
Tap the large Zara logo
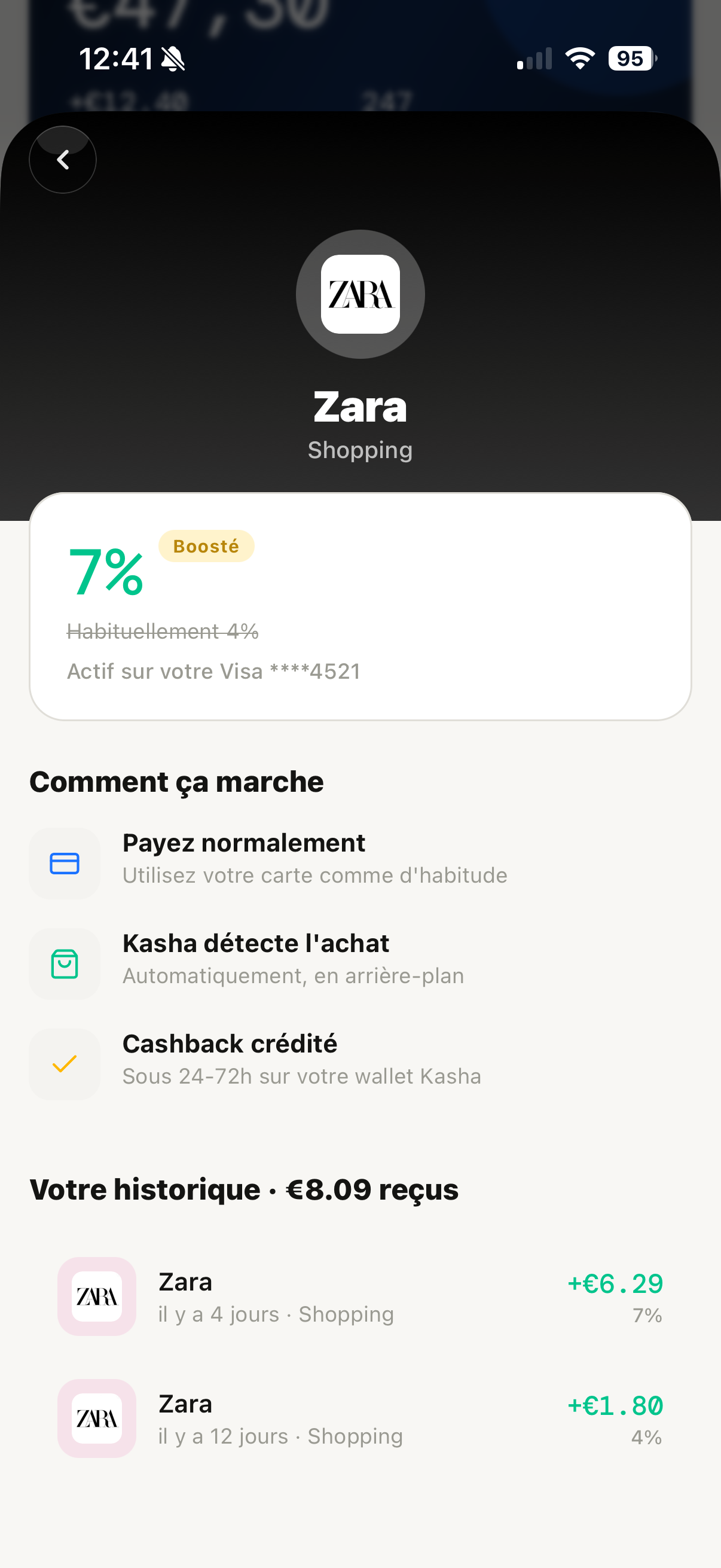[360, 294]
